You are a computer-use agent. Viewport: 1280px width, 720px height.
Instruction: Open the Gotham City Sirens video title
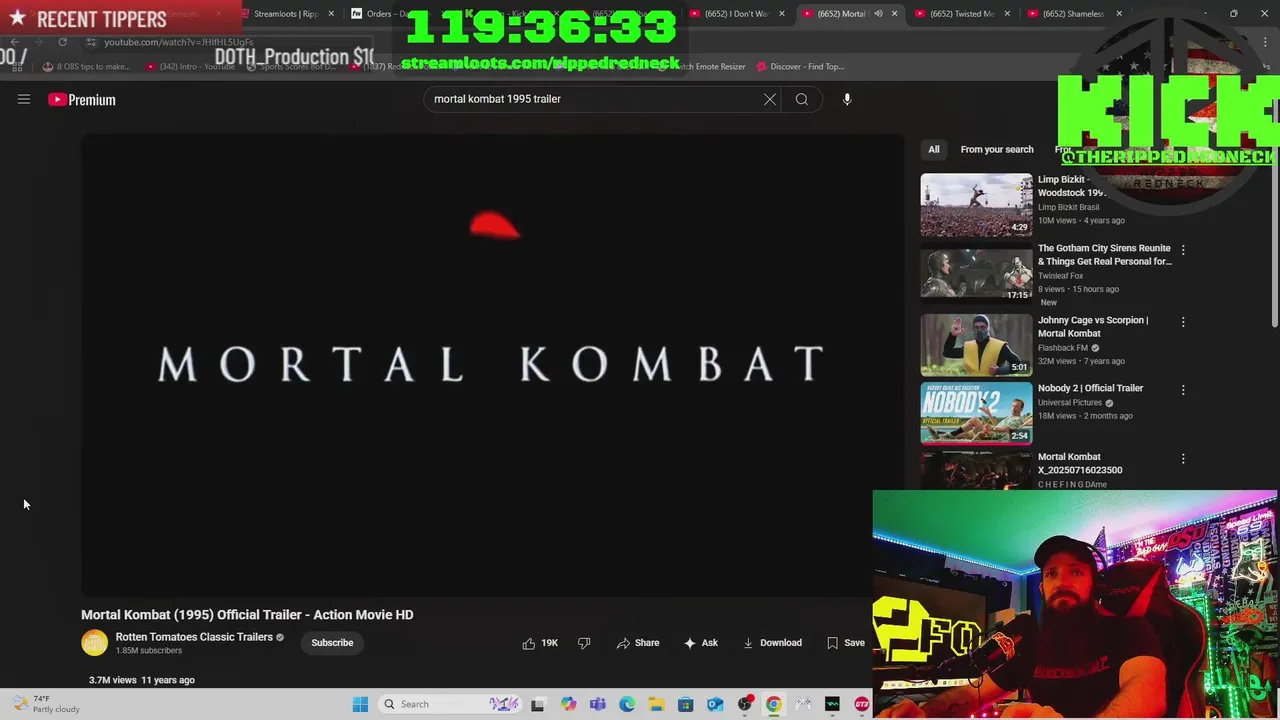(1104, 255)
